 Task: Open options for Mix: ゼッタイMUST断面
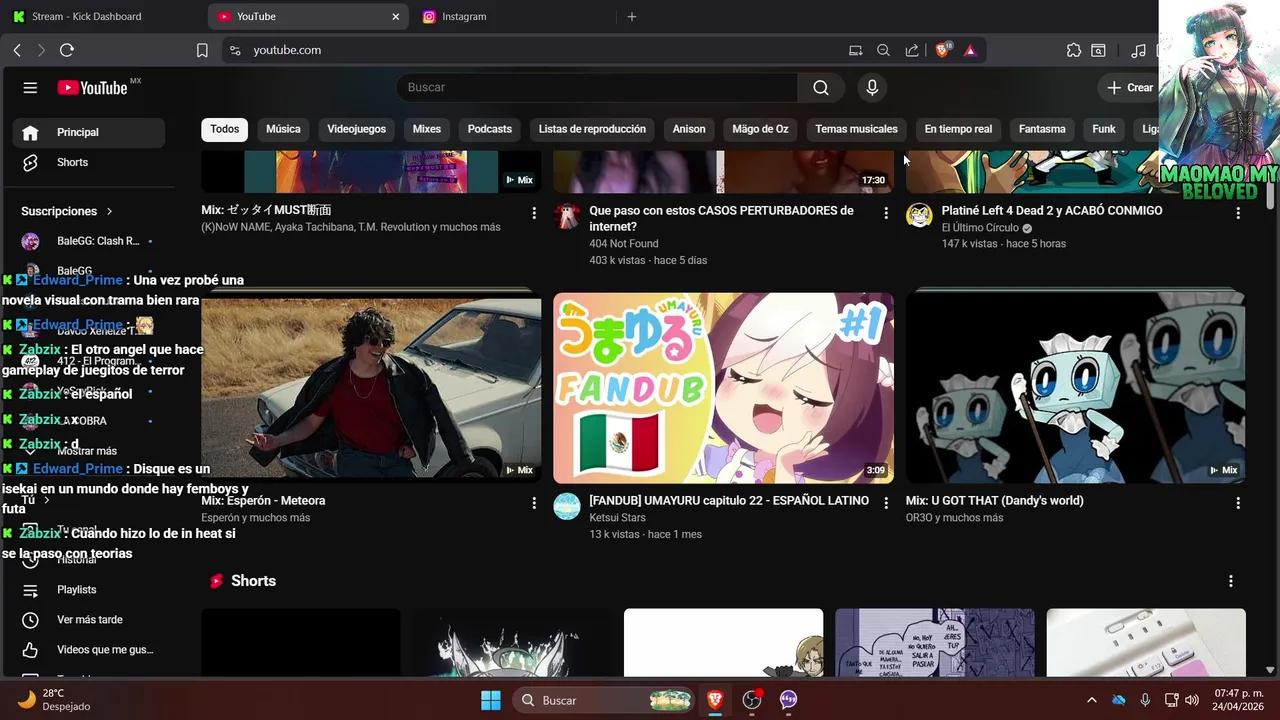(534, 213)
